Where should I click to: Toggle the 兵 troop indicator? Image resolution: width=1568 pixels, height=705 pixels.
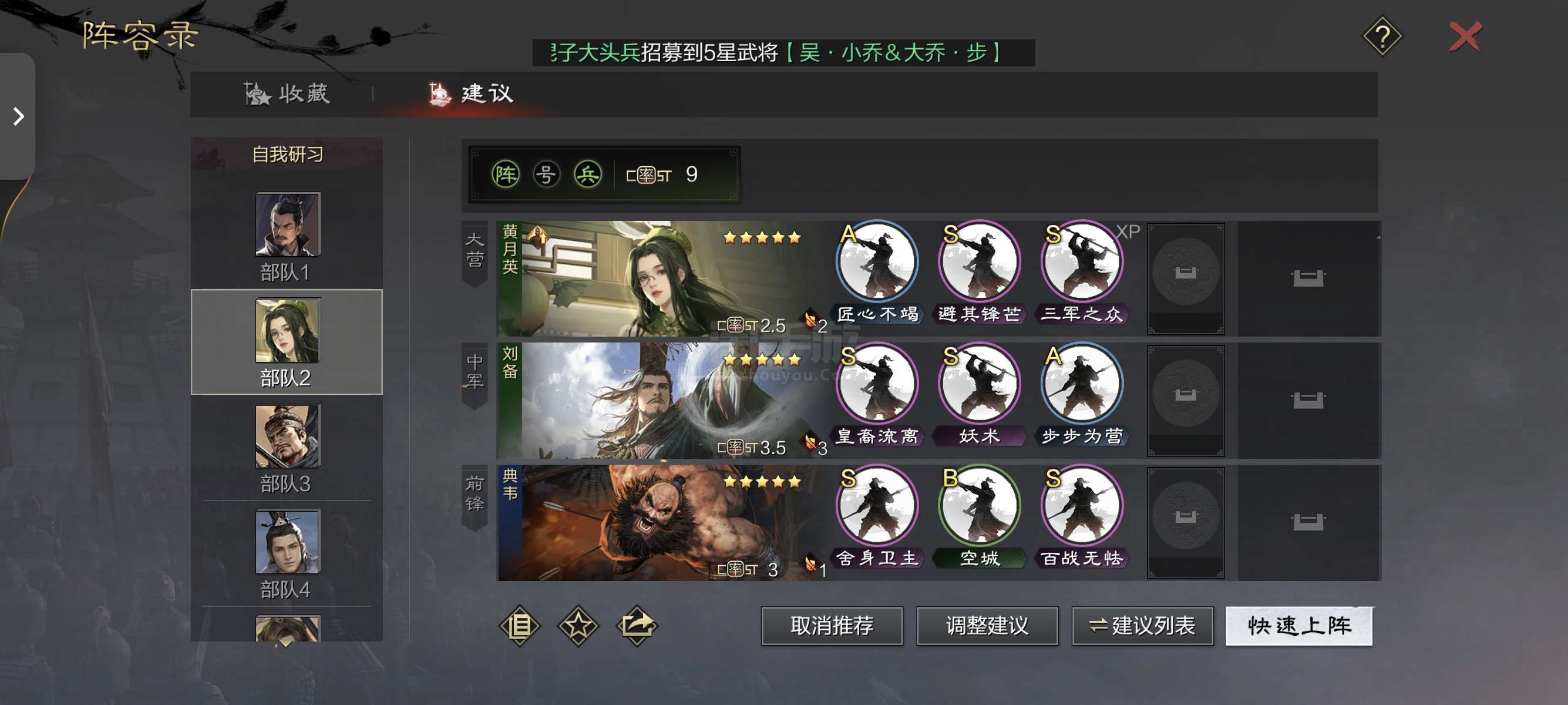(587, 174)
